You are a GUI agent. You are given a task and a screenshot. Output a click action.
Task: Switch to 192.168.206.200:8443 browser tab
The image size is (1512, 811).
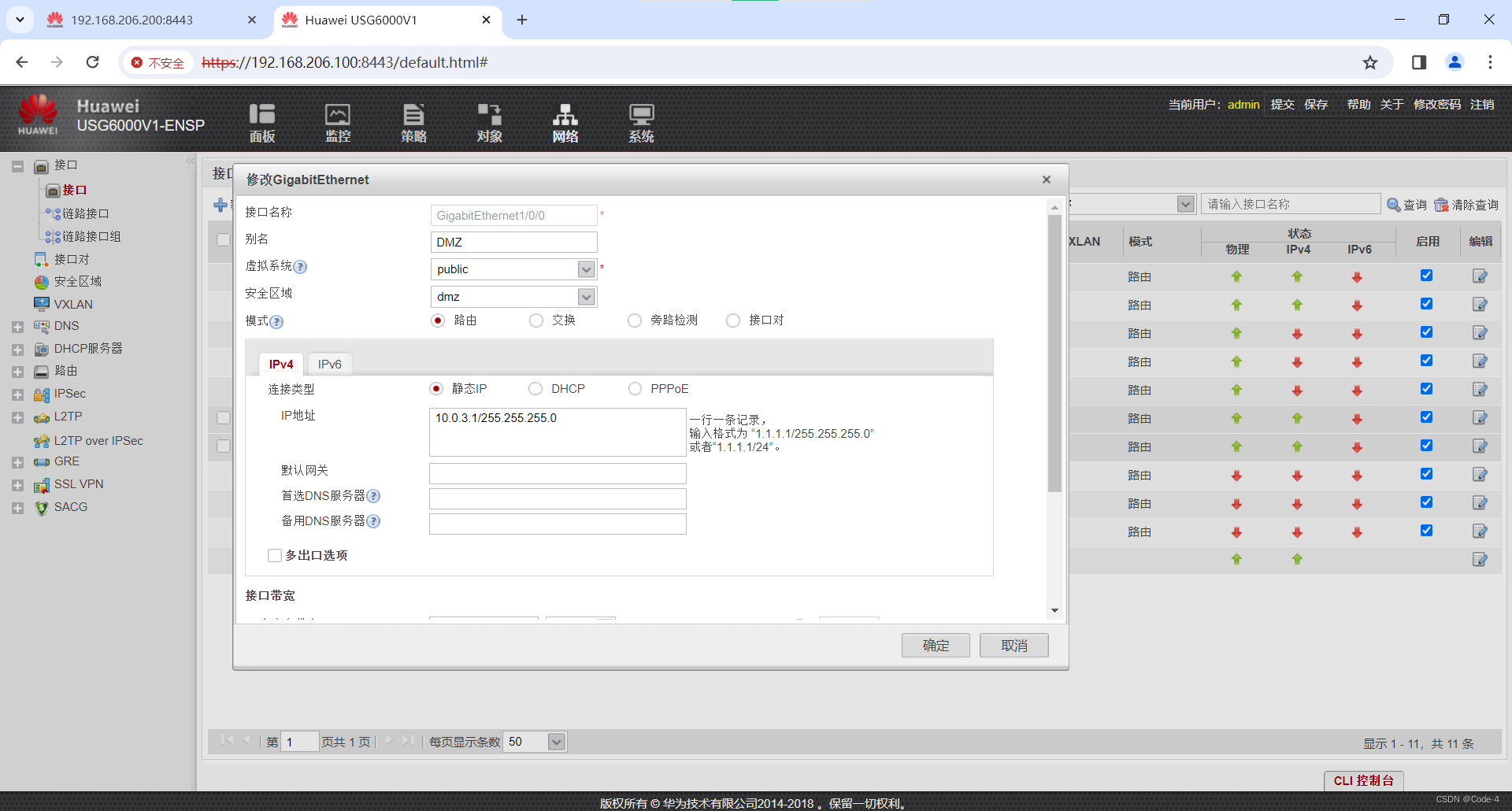click(x=132, y=20)
